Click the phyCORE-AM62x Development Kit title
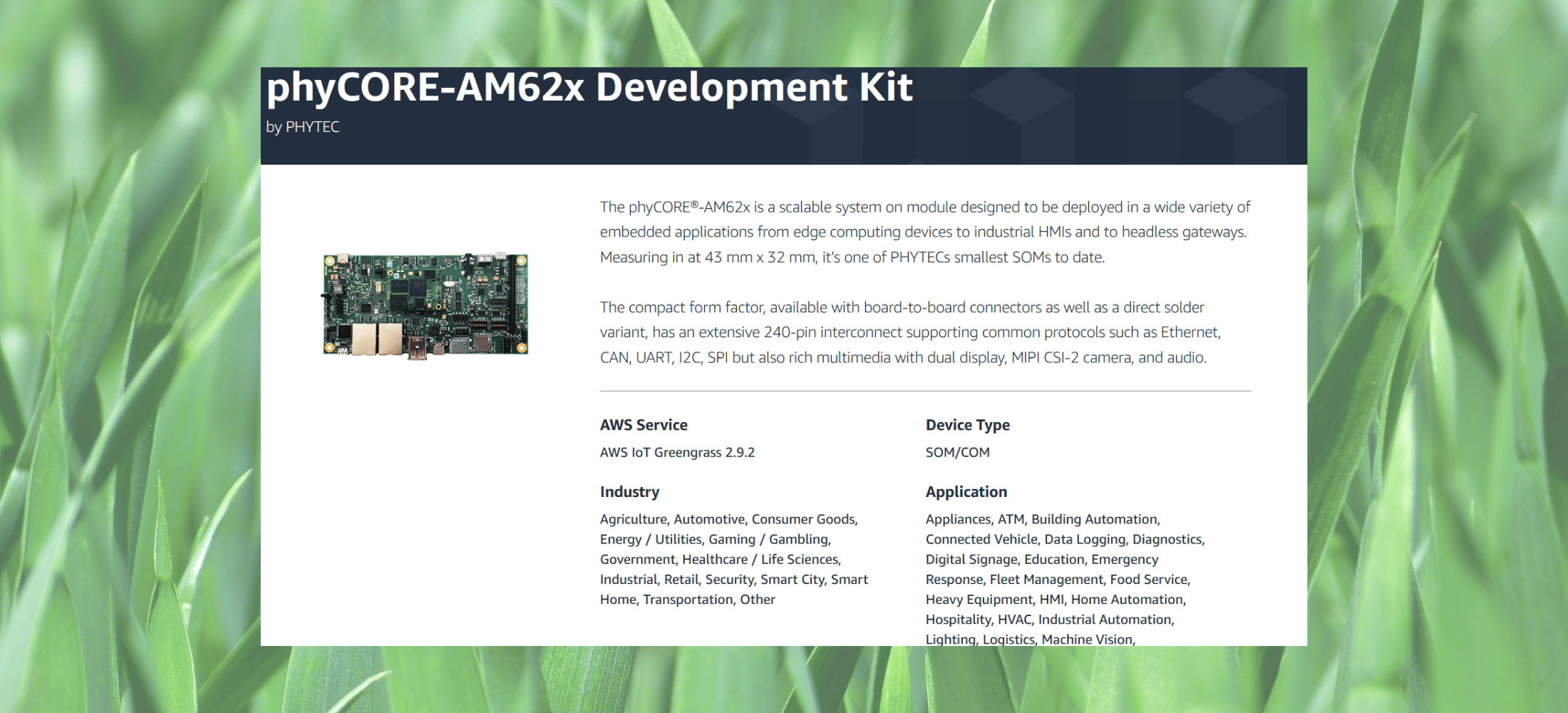Screen dimensions: 1568x713 click(589, 88)
